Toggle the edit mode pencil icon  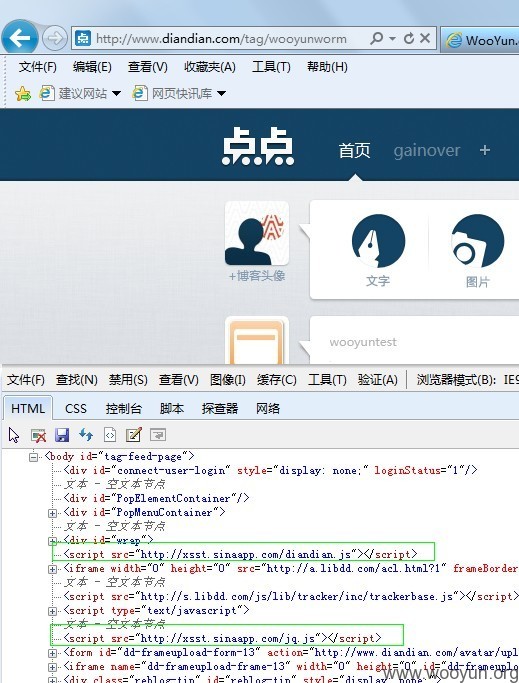coord(133,435)
